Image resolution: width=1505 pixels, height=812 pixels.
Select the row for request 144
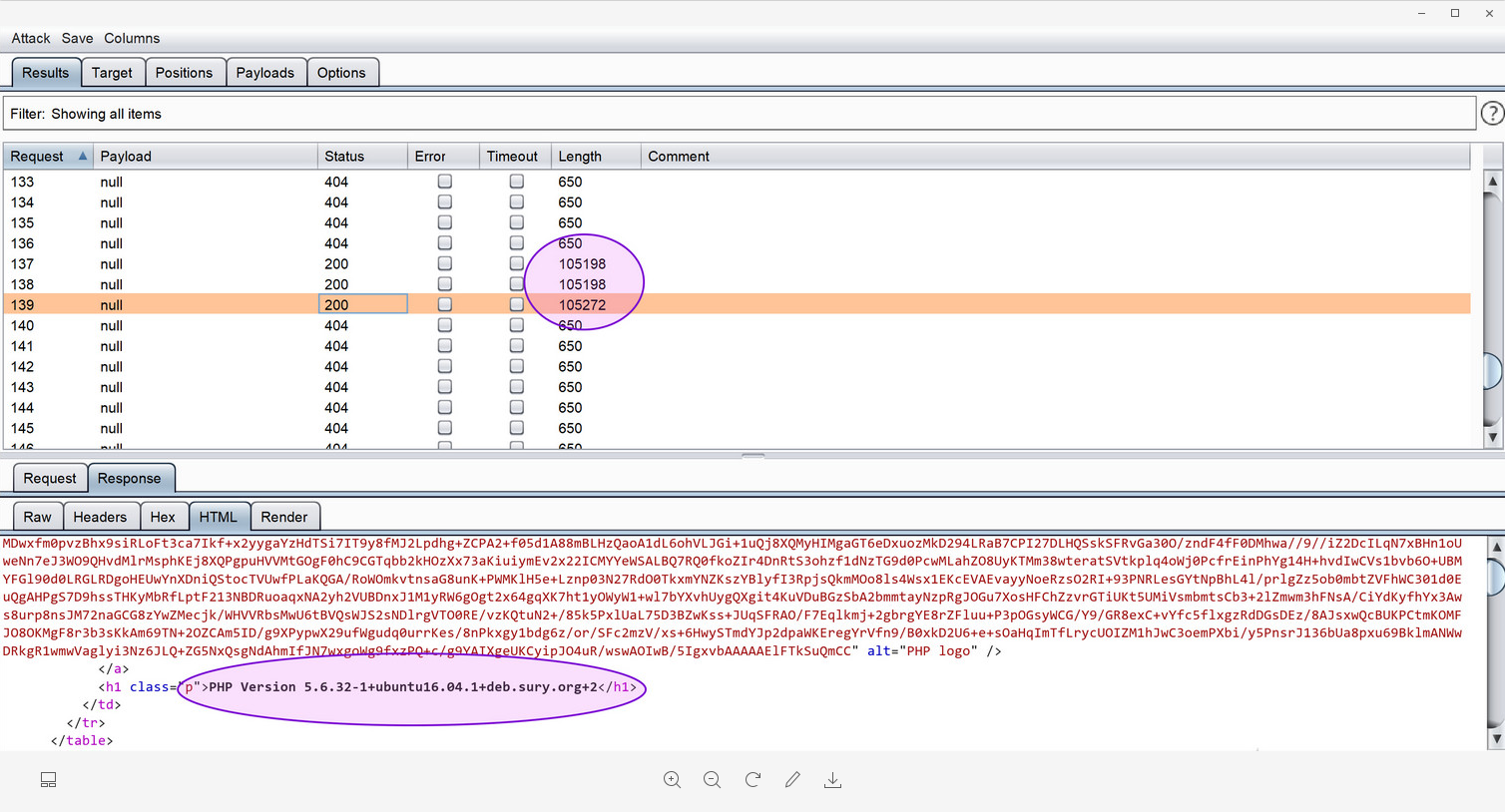pos(737,407)
